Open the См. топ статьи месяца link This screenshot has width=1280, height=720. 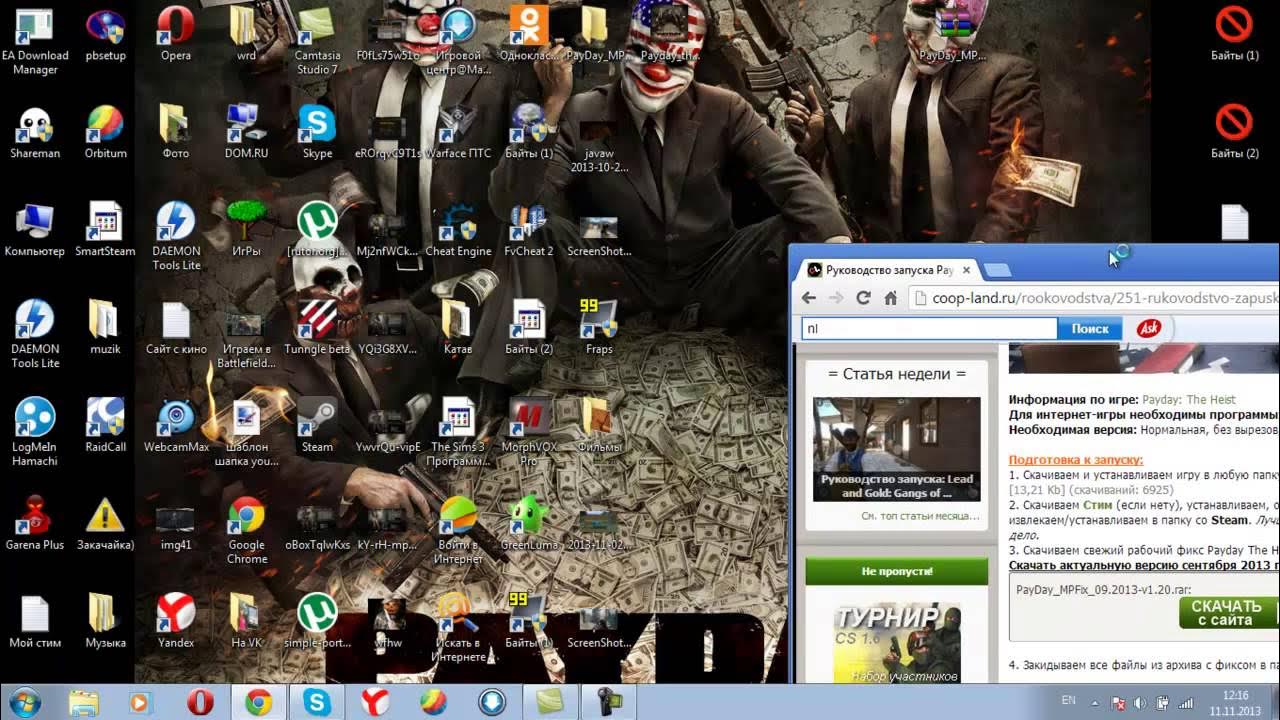click(x=920, y=516)
